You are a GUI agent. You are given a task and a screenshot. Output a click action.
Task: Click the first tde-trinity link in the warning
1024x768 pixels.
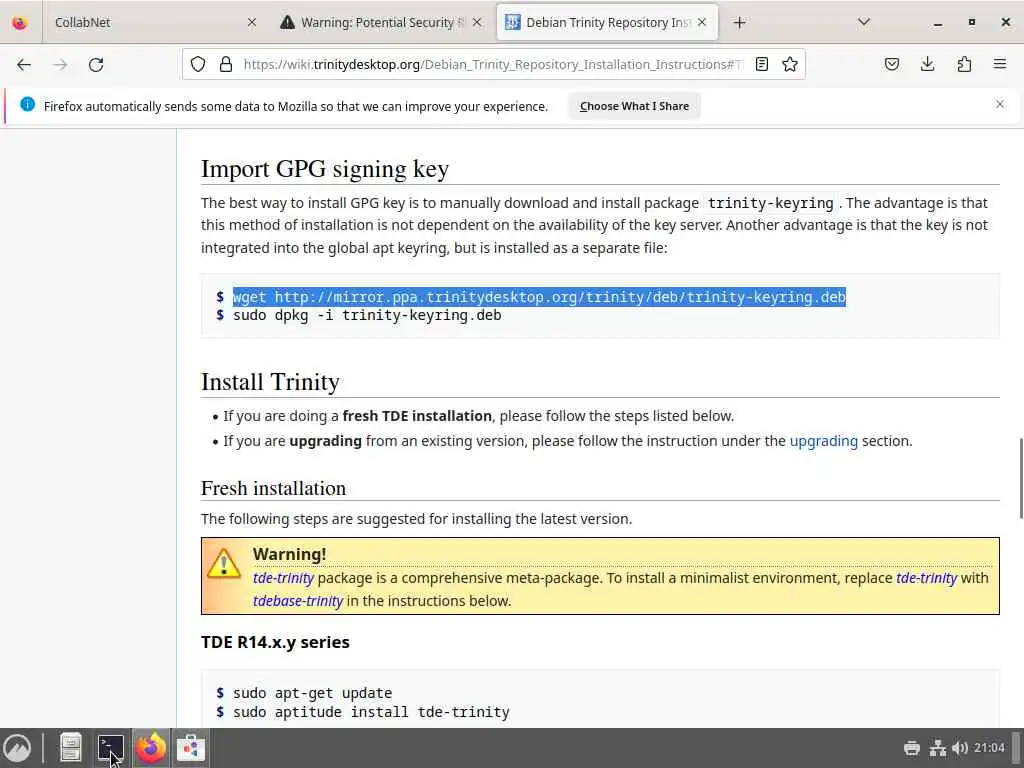283,578
